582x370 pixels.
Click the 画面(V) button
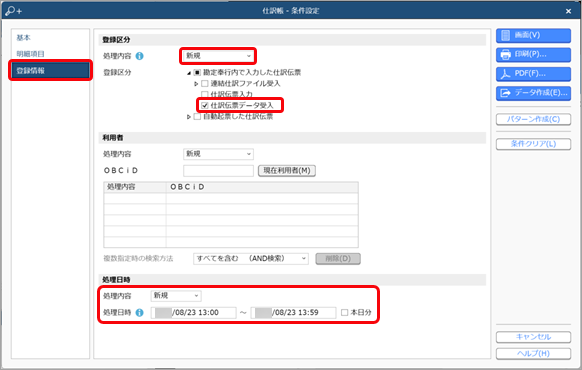click(533, 35)
